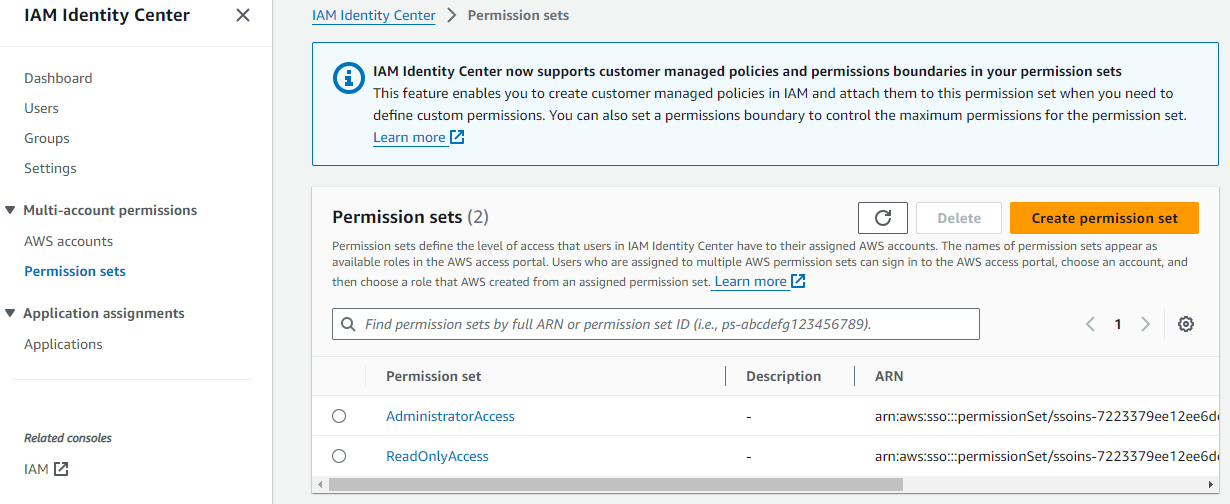The width and height of the screenshot is (1230, 504).
Task: Click the horizontal scrollbar under the table
Action: (615, 485)
